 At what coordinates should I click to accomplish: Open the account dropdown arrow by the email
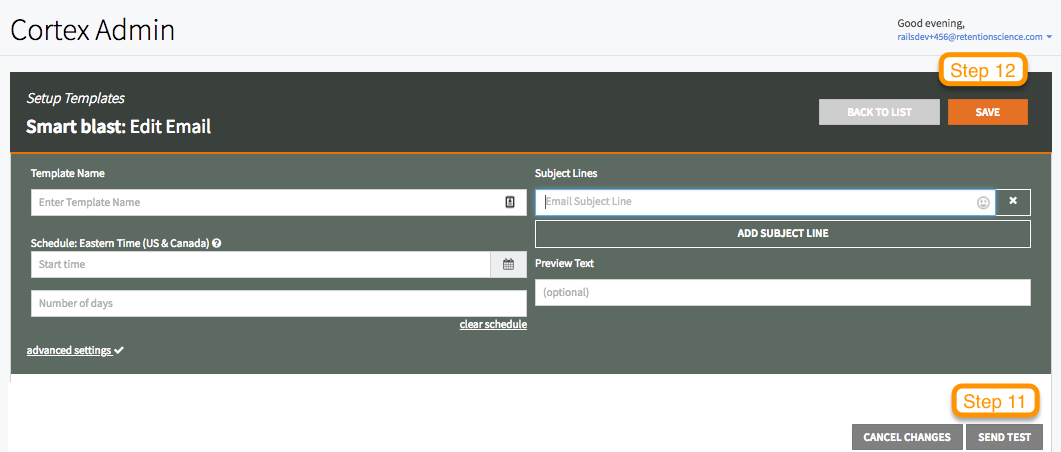pos(1049,37)
